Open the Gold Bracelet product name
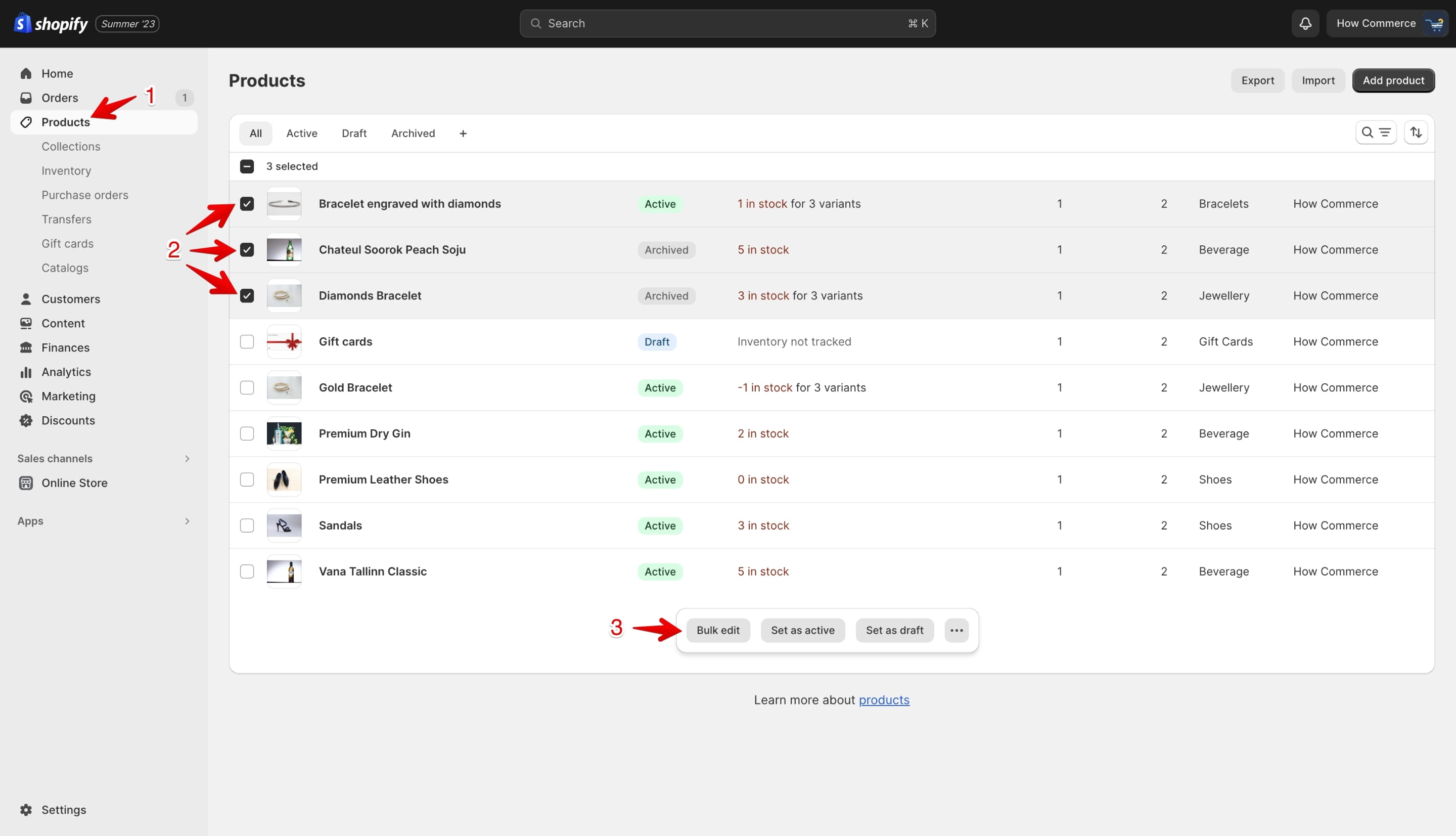Viewport: 1456px width, 836px height. [x=355, y=387]
